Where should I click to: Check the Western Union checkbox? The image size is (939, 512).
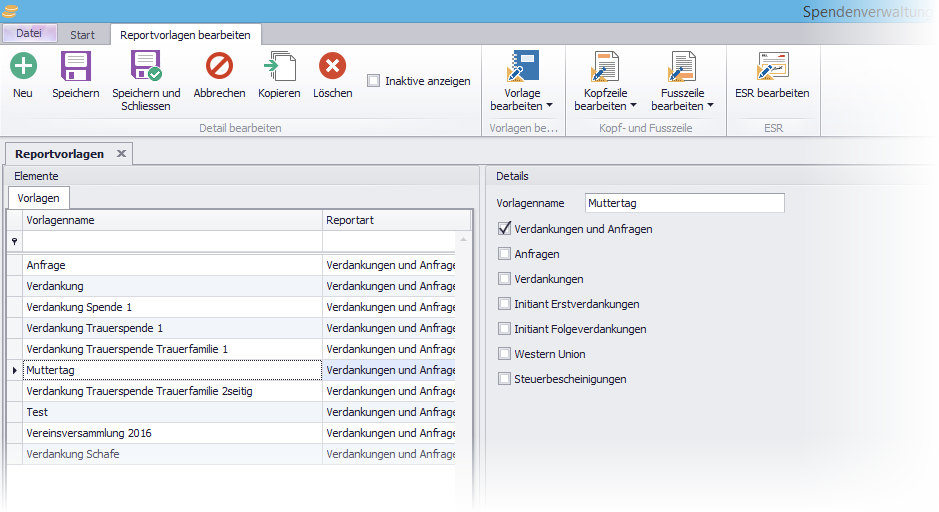click(x=505, y=354)
